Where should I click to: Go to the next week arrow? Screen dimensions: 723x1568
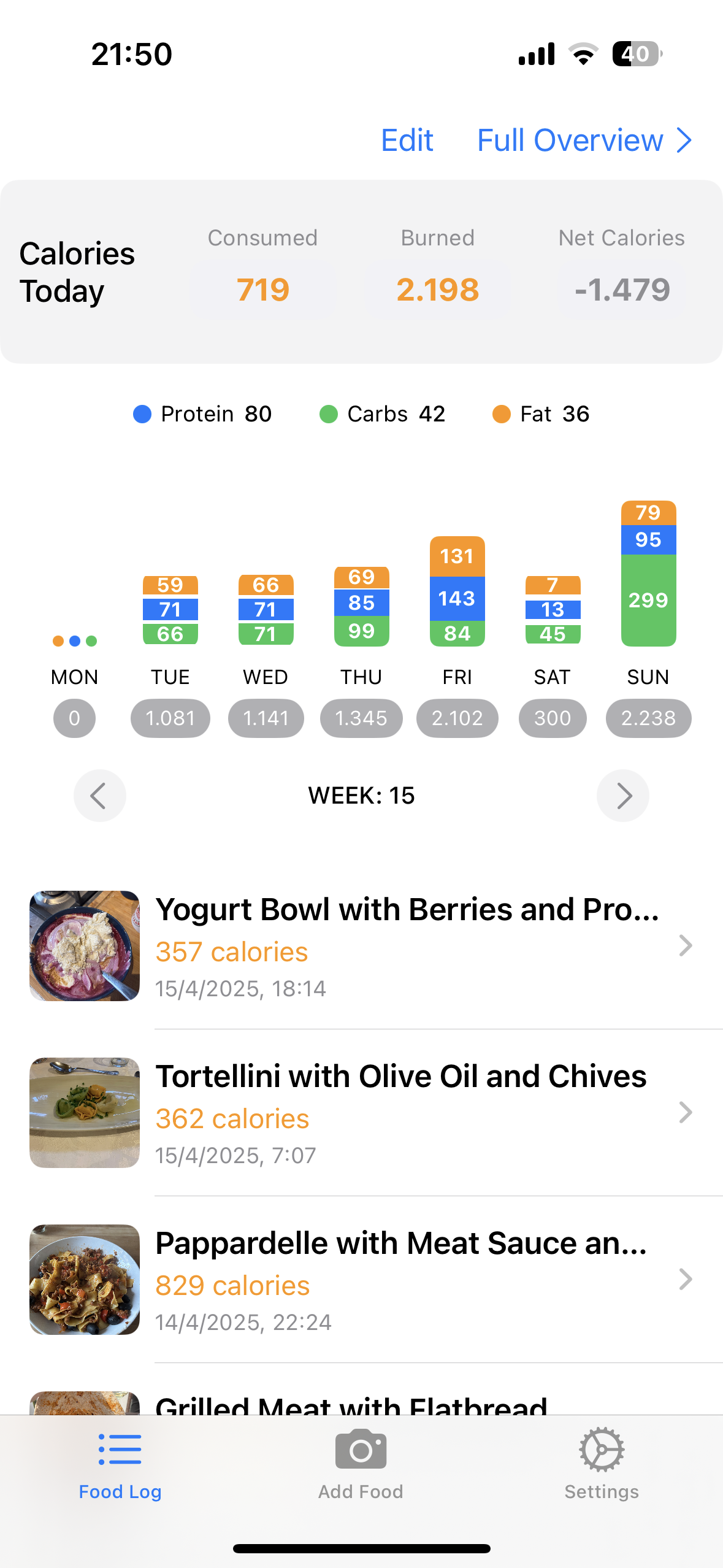(x=622, y=796)
